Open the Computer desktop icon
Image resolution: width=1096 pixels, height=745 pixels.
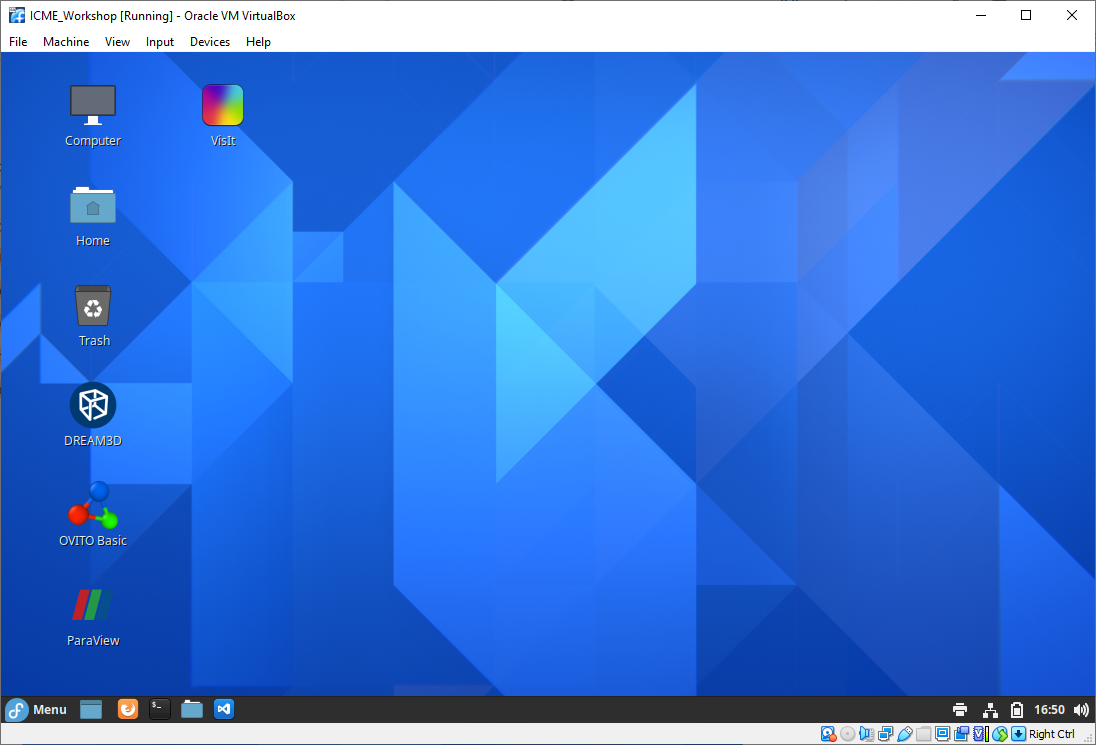tap(93, 115)
